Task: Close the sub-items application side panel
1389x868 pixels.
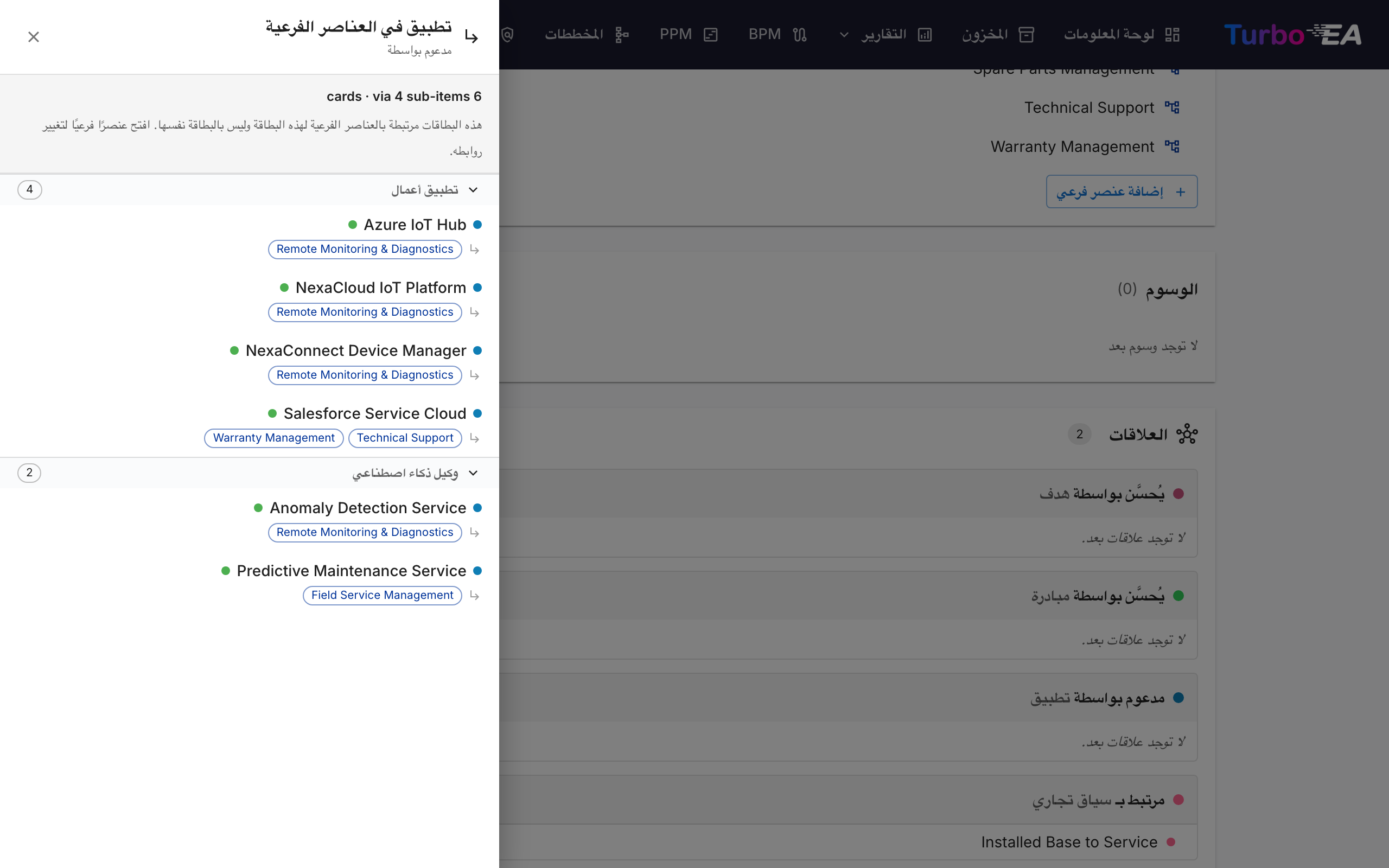Action: click(33, 37)
